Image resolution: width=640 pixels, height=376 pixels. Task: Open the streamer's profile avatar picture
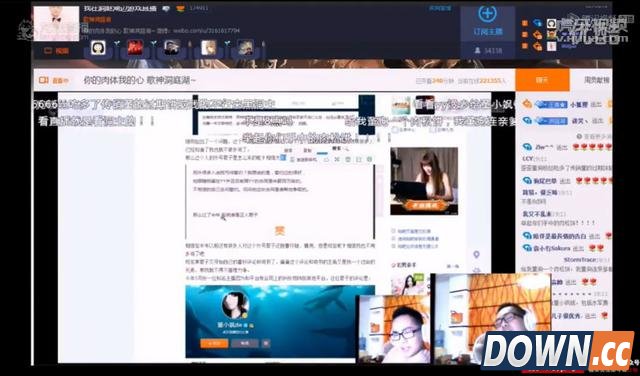56,24
